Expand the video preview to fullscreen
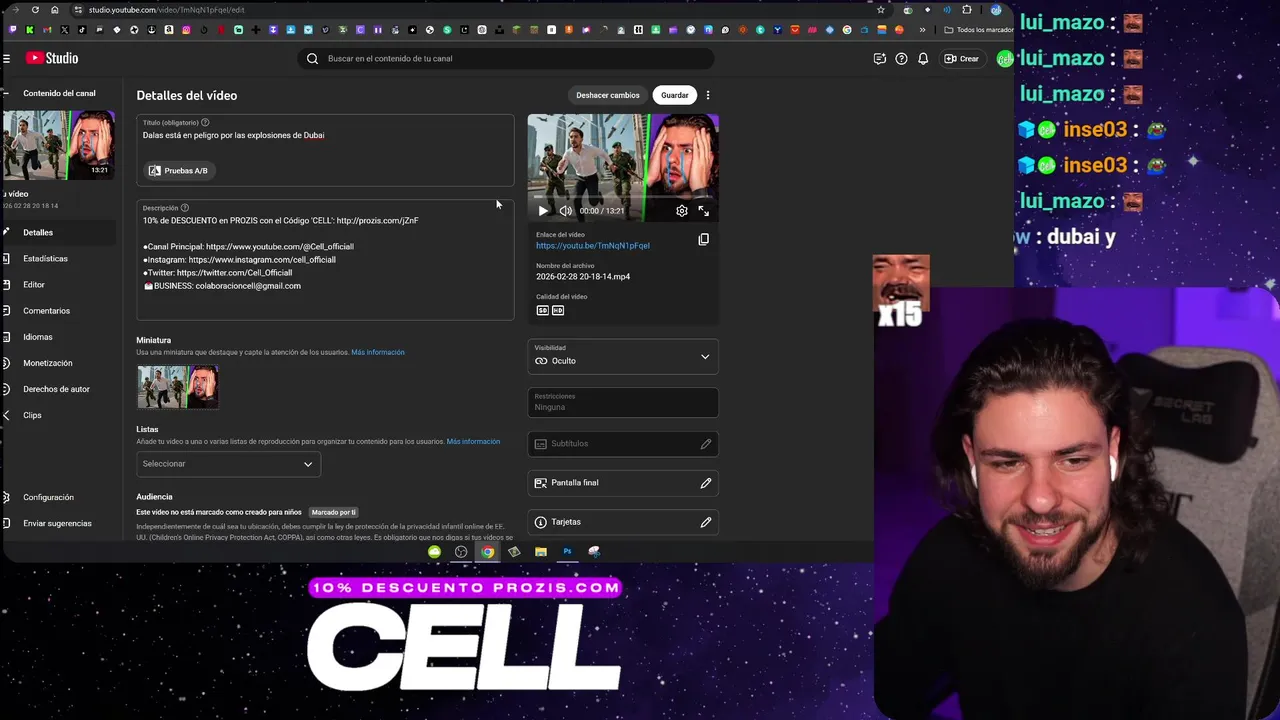The height and width of the screenshot is (720, 1280). pyautogui.click(x=704, y=211)
